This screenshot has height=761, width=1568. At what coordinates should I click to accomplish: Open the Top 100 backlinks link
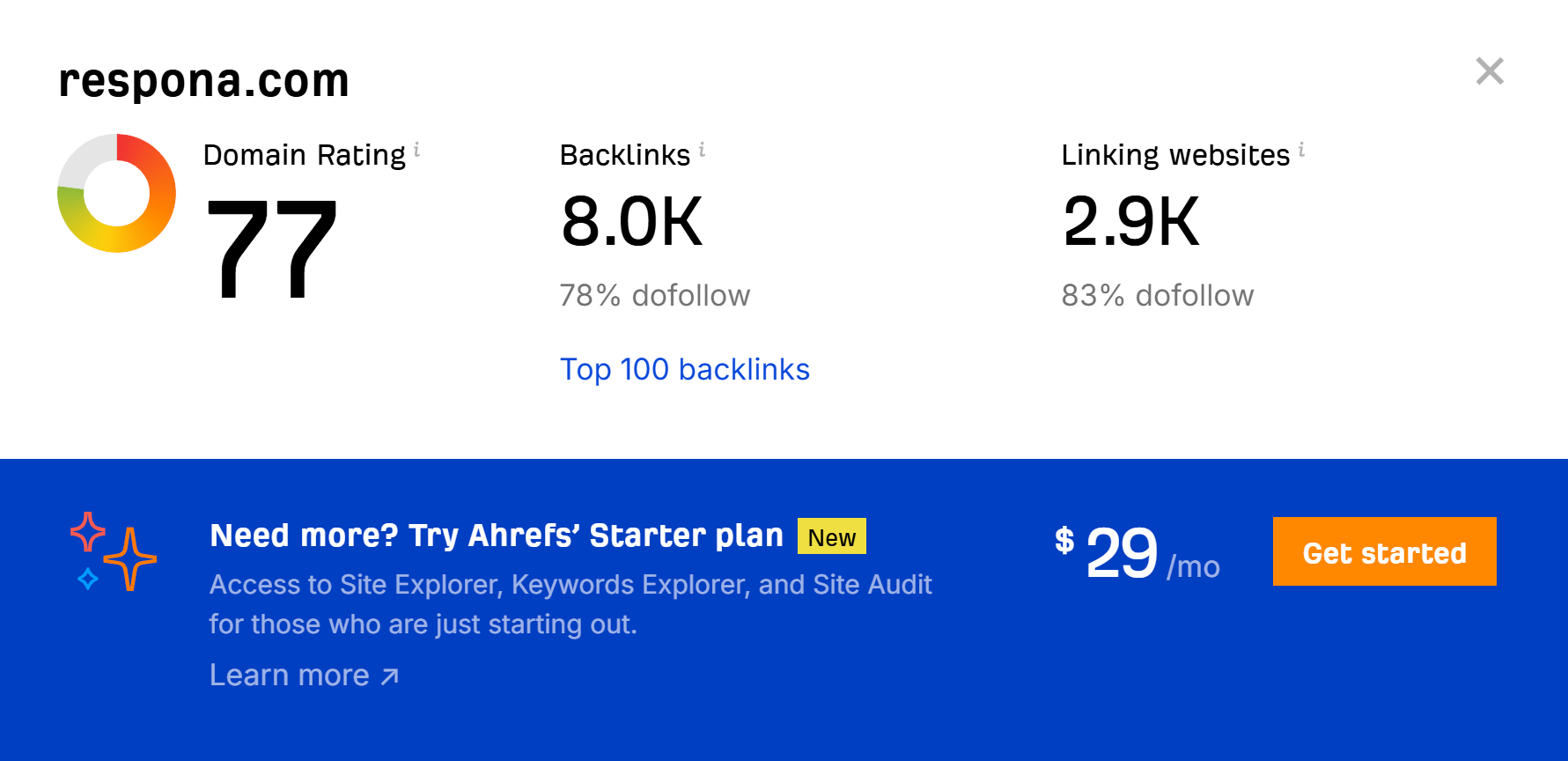pos(686,369)
